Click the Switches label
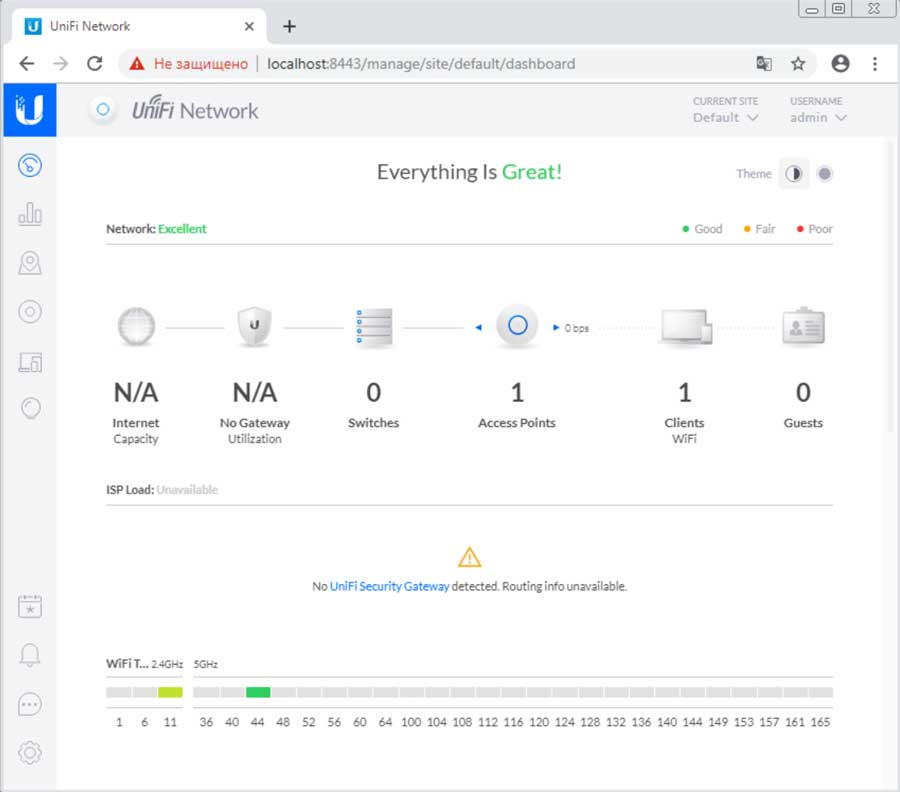 coord(374,423)
